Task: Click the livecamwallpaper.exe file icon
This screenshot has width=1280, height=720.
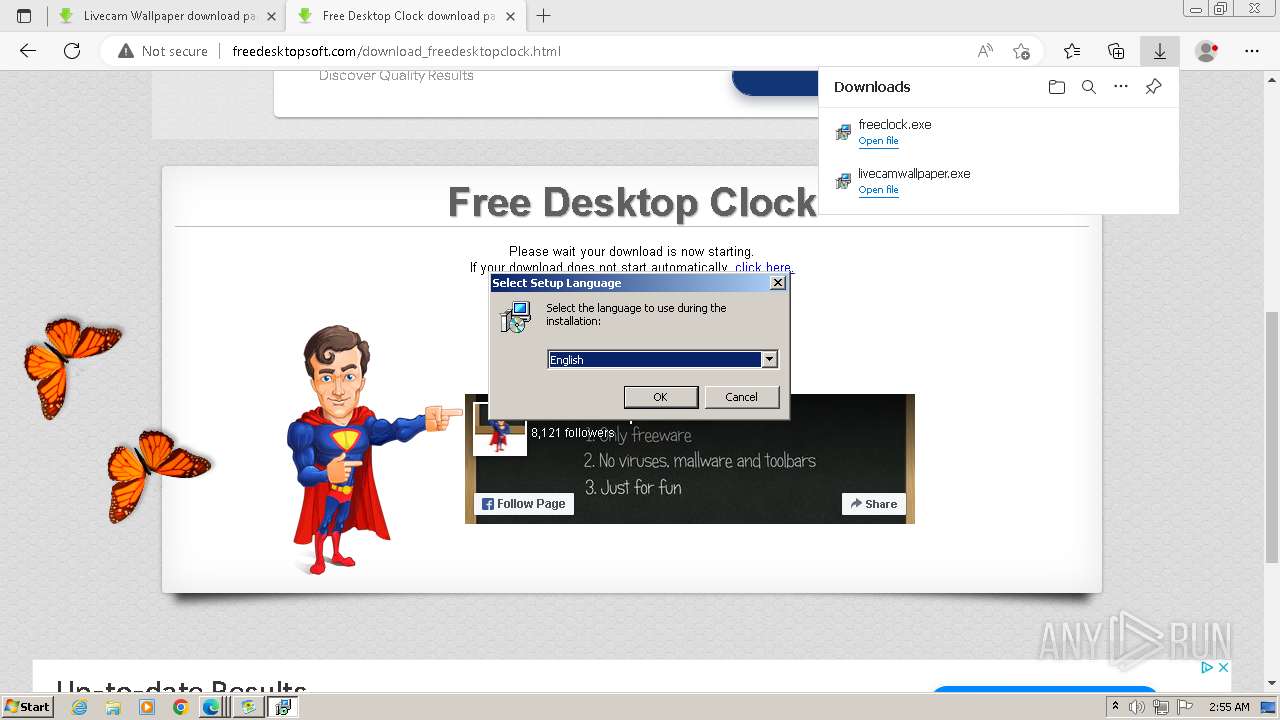Action: coord(843,181)
